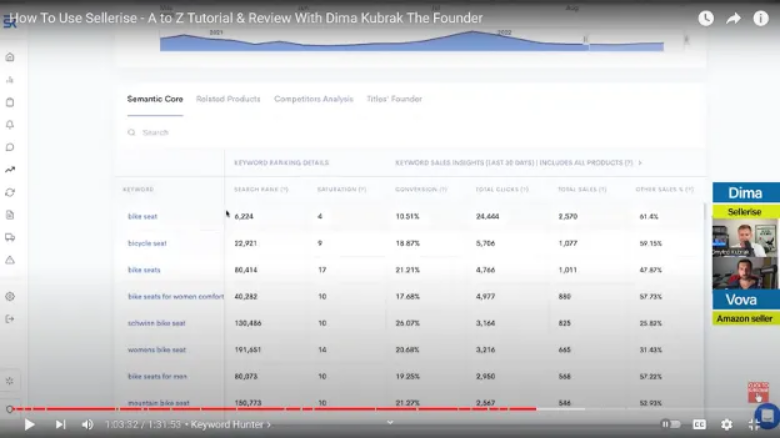The image size is (780, 438).
Task: Open the clipboard icon in the sidebar
Action: tap(10, 102)
